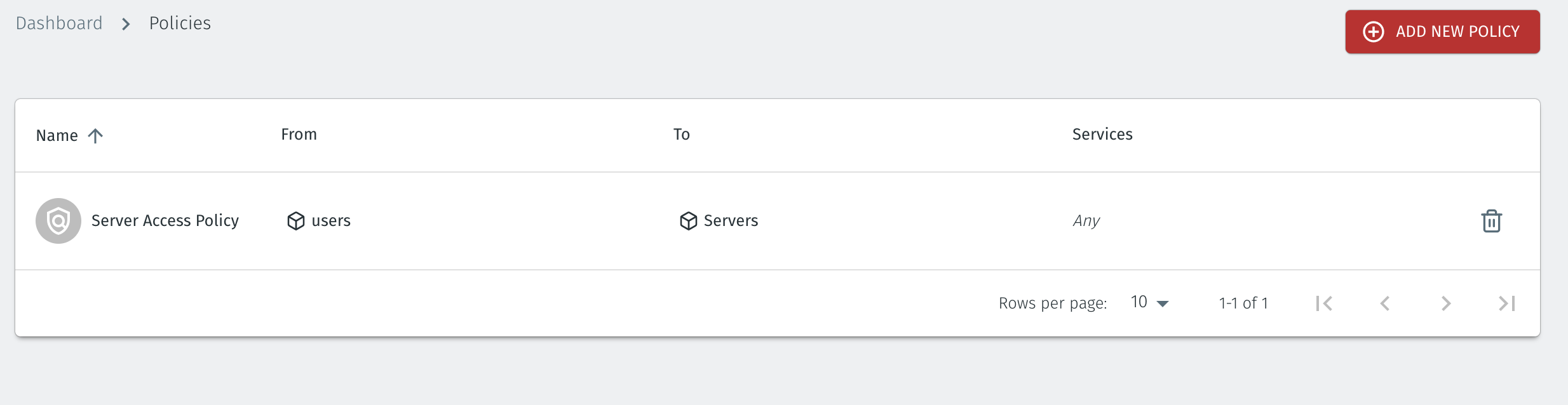This screenshot has width=1568, height=405.
Task: Sort the table by Name column header
Action: [57, 135]
